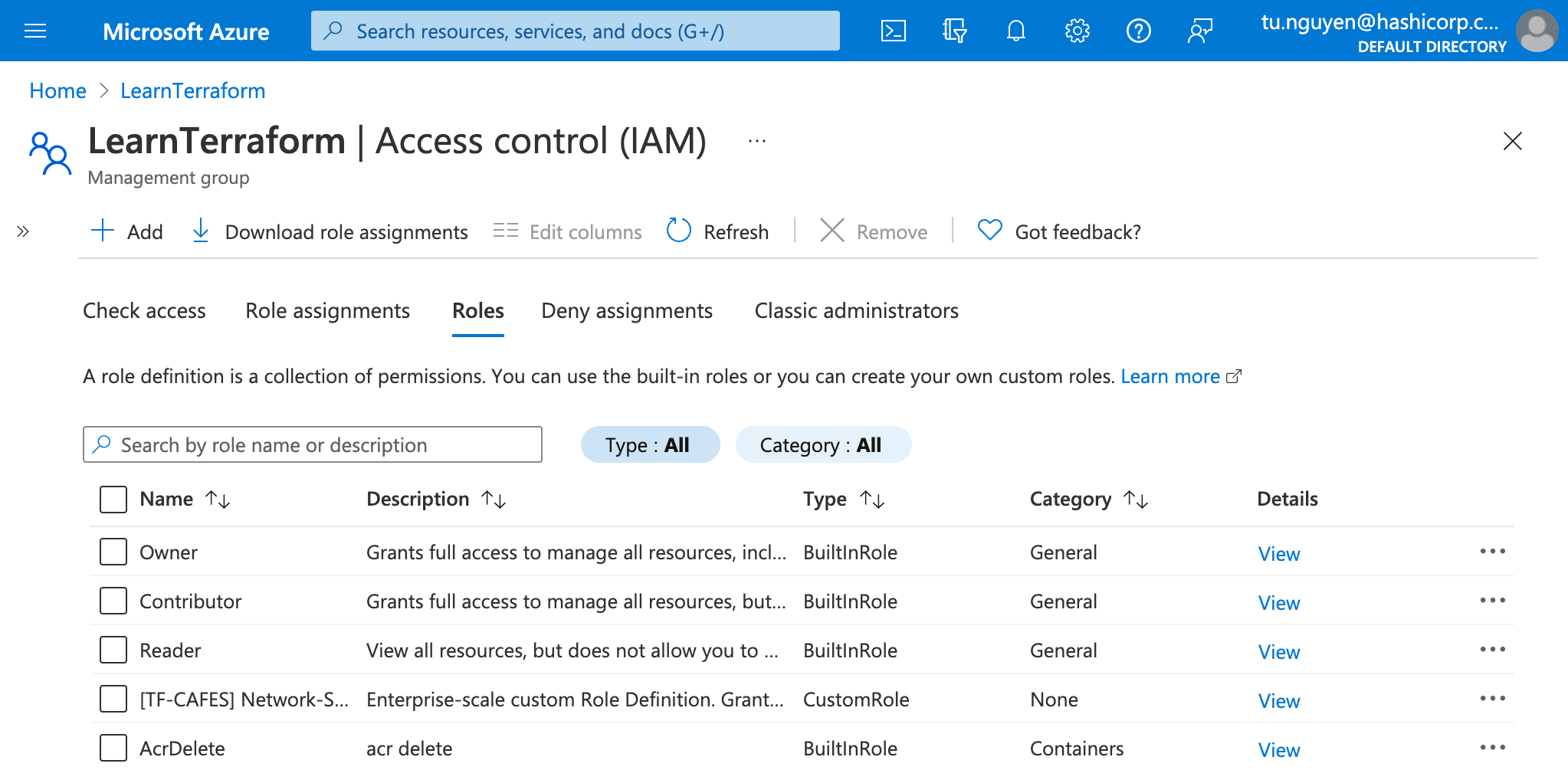
Task: Switch to the Role assignments tab
Action: click(x=327, y=310)
